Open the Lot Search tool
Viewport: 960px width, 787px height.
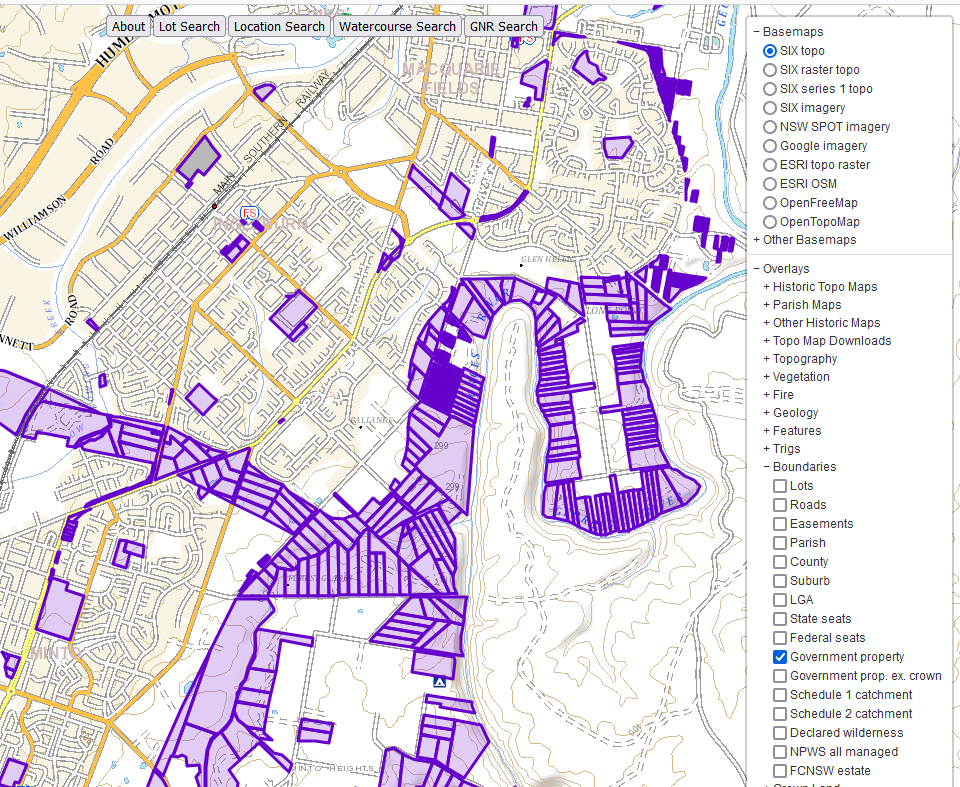189,26
